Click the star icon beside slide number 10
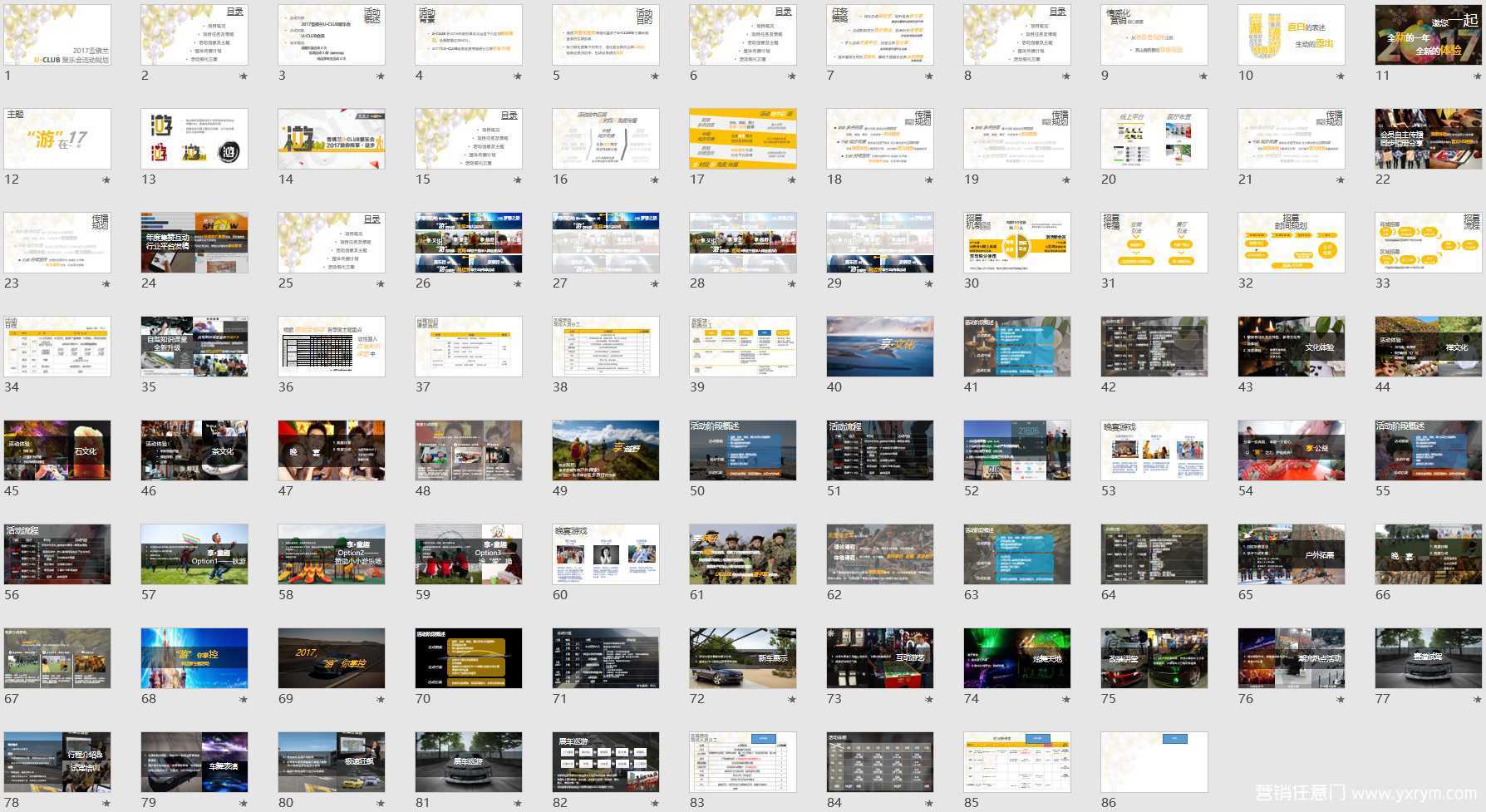 tap(1341, 76)
